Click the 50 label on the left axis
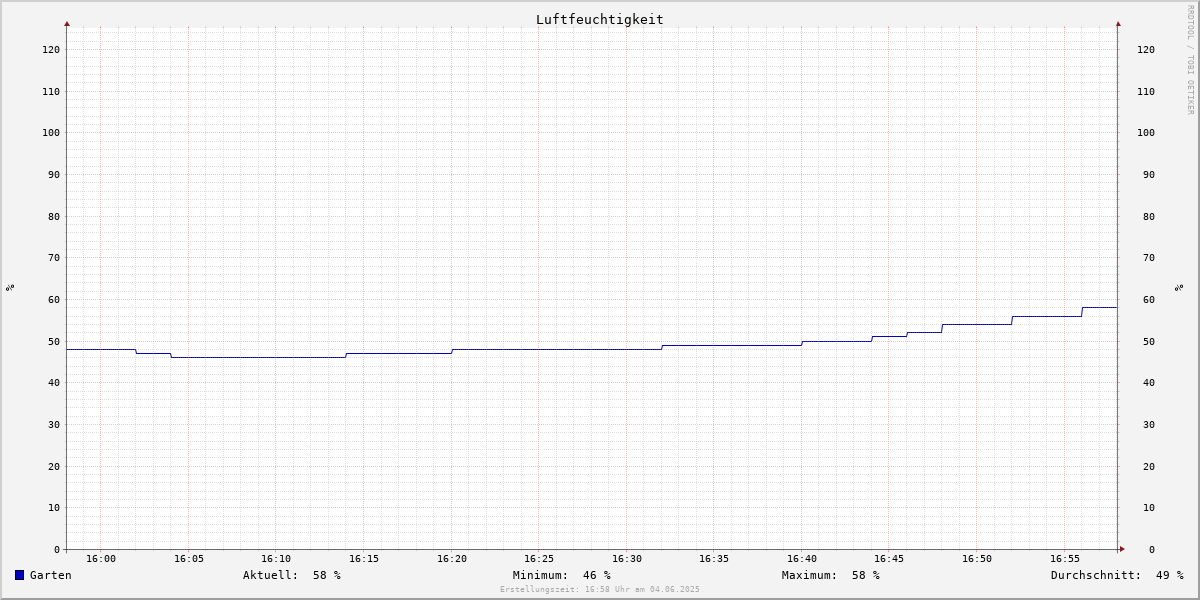This screenshot has width=1200, height=600. [54, 341]
